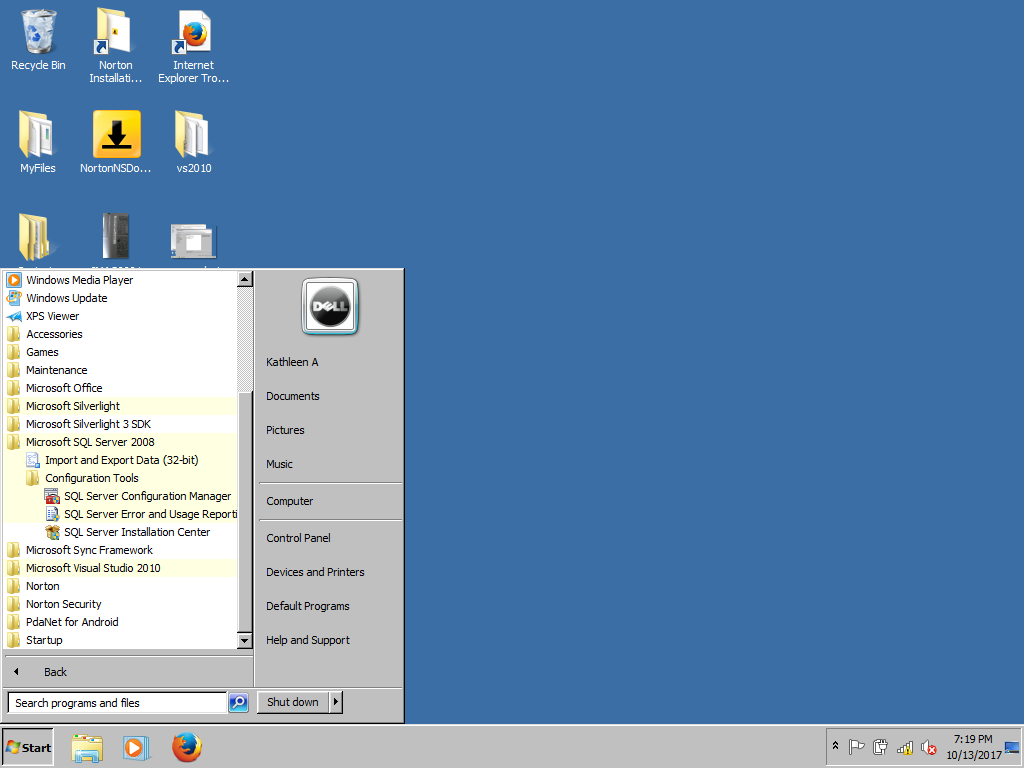Viewport: 1024px width, 768px height.
Task: Select the Norton Installation desktop shortcut
Action: click(116, 46)
